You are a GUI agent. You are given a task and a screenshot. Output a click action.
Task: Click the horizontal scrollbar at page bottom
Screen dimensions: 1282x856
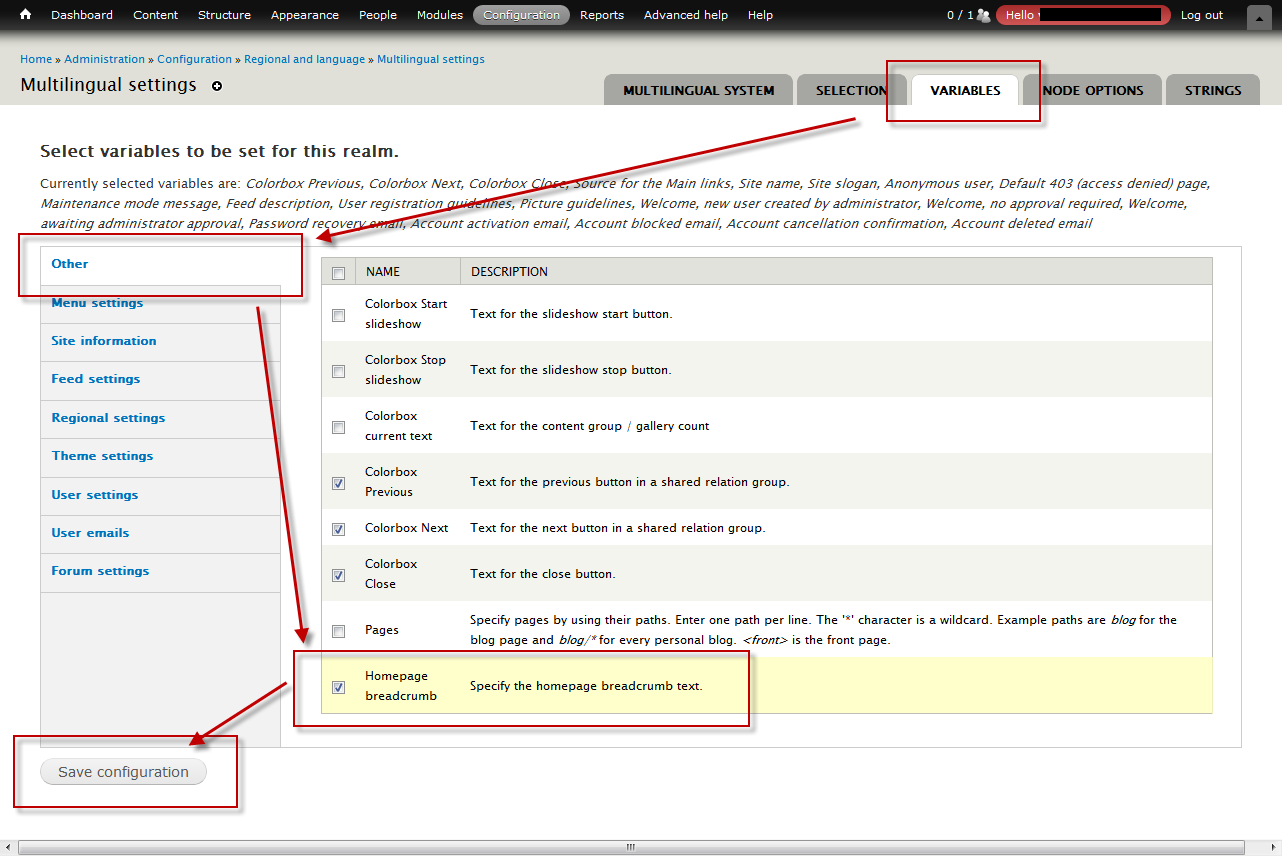[x=630, y=847]
